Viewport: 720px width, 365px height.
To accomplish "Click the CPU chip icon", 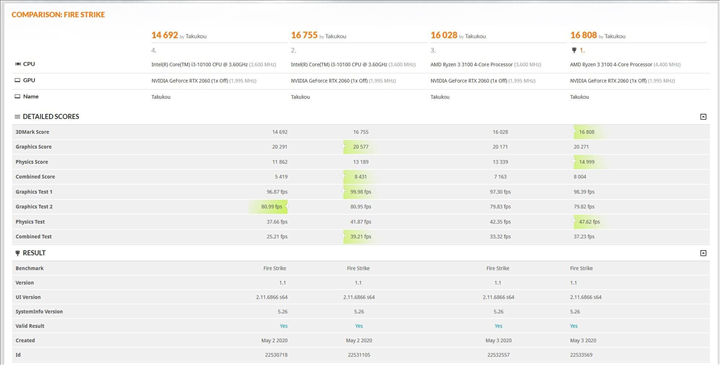I will point(18,64).
